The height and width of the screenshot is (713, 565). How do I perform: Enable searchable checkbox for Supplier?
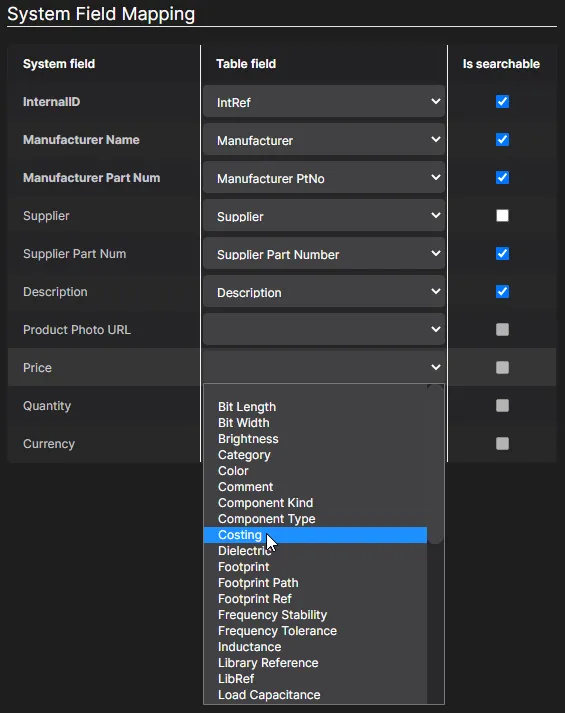click(x=502, y=216)
